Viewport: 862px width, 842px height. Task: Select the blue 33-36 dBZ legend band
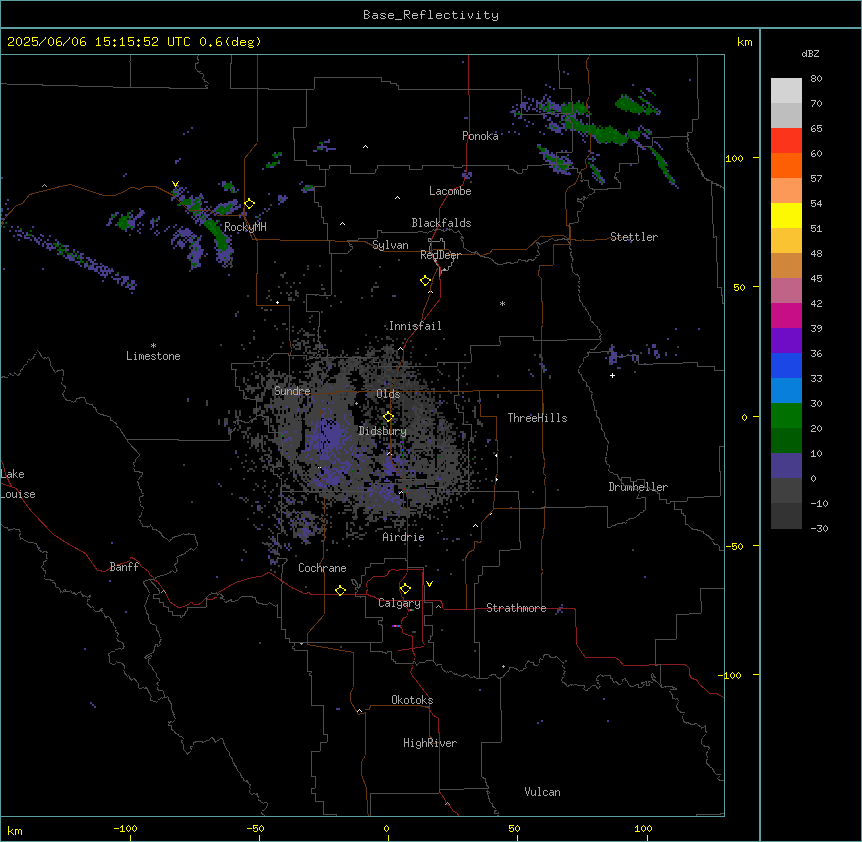(x=786, y=366)
